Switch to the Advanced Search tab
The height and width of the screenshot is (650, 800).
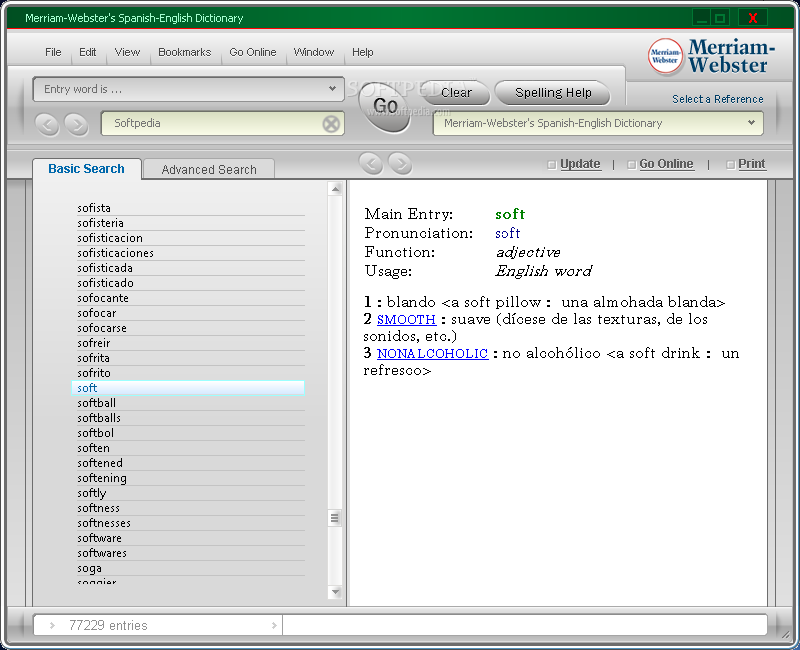click(209, 169)
